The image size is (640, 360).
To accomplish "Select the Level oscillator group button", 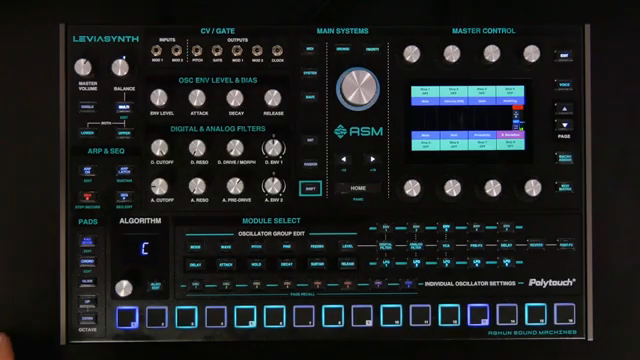I will point(347,247).
